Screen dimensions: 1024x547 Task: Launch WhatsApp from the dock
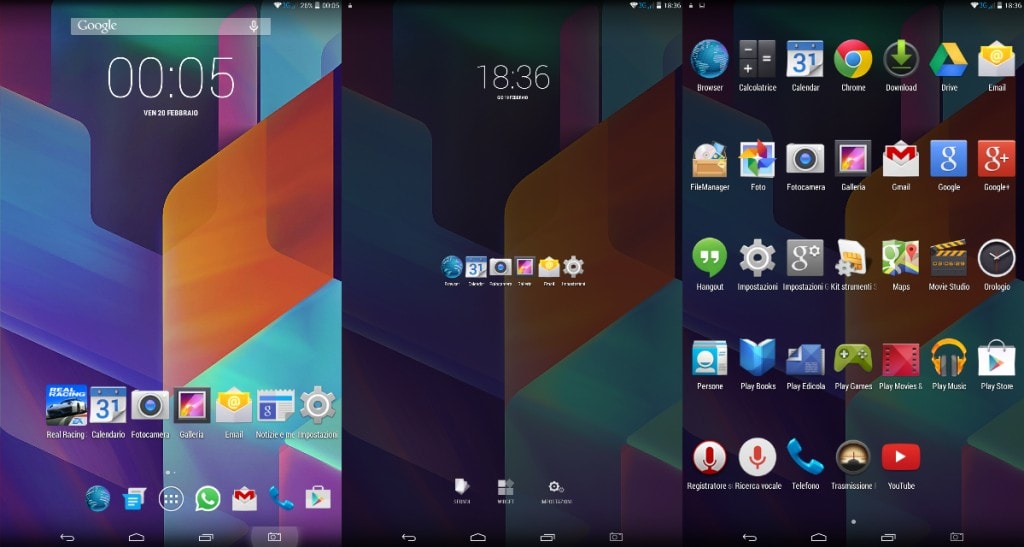point(208,499)
